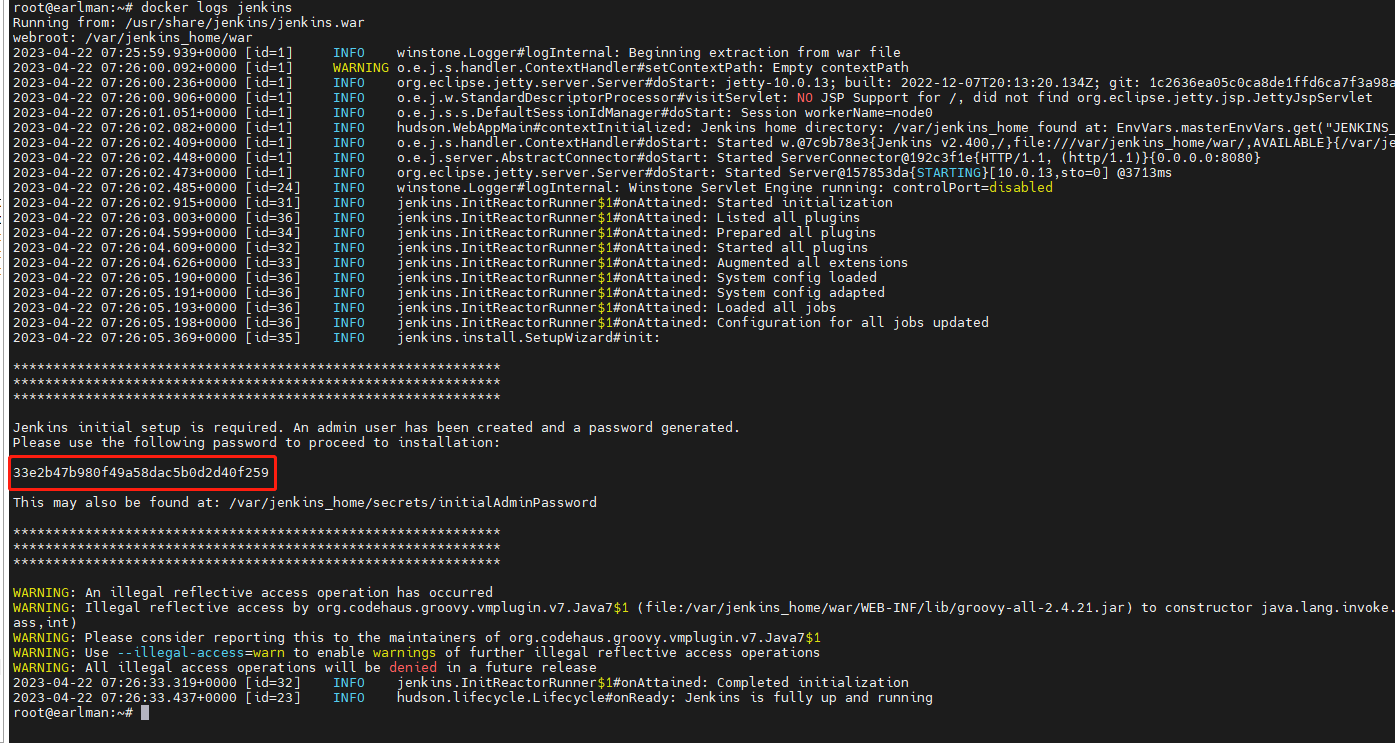The height and width of the screenshot is (743, 1395).
Task: Click "Please use the following password" line
Action: [x=256, y=443]
